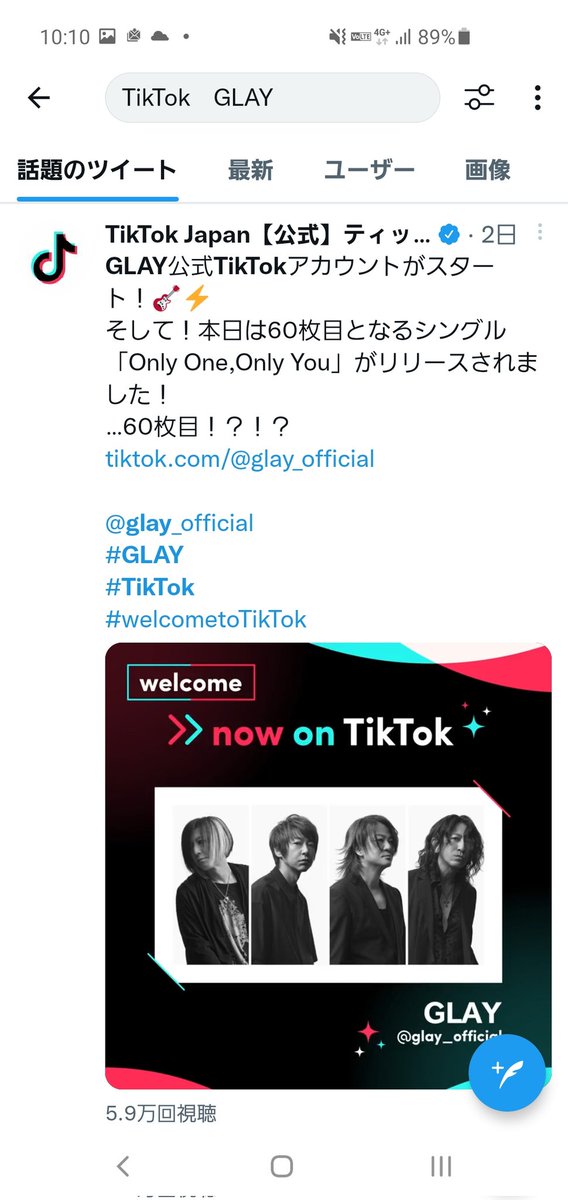The width and height of the screenshot is (568, 1200).
Task: Open GLAY now on TikTok video thumbnail
Action: (x=328, y=866)
